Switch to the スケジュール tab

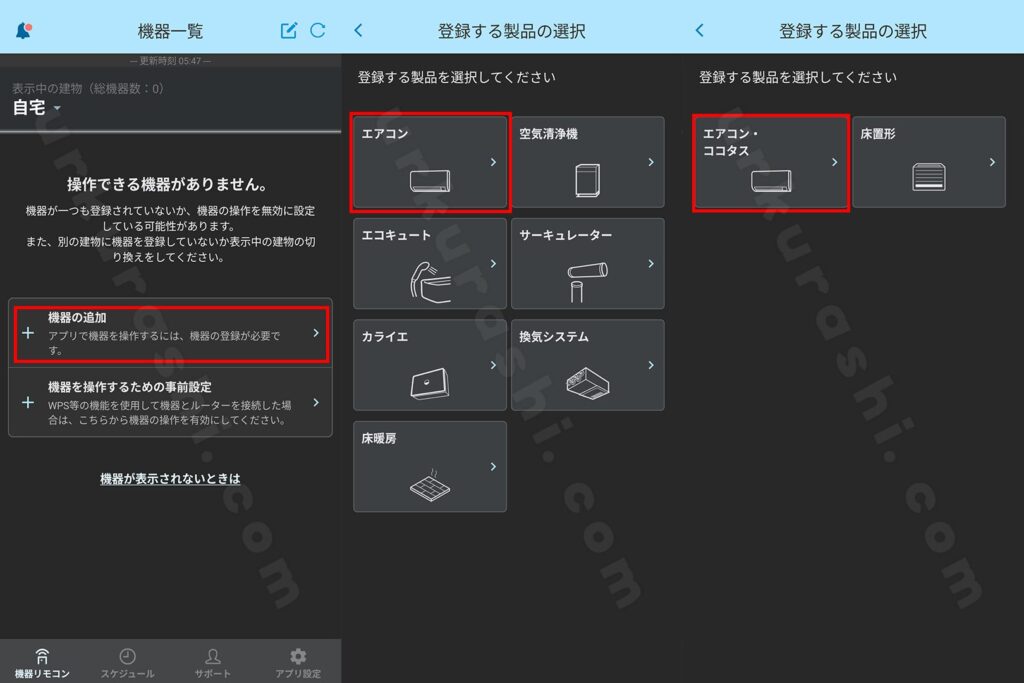click(x=127, y=662)
